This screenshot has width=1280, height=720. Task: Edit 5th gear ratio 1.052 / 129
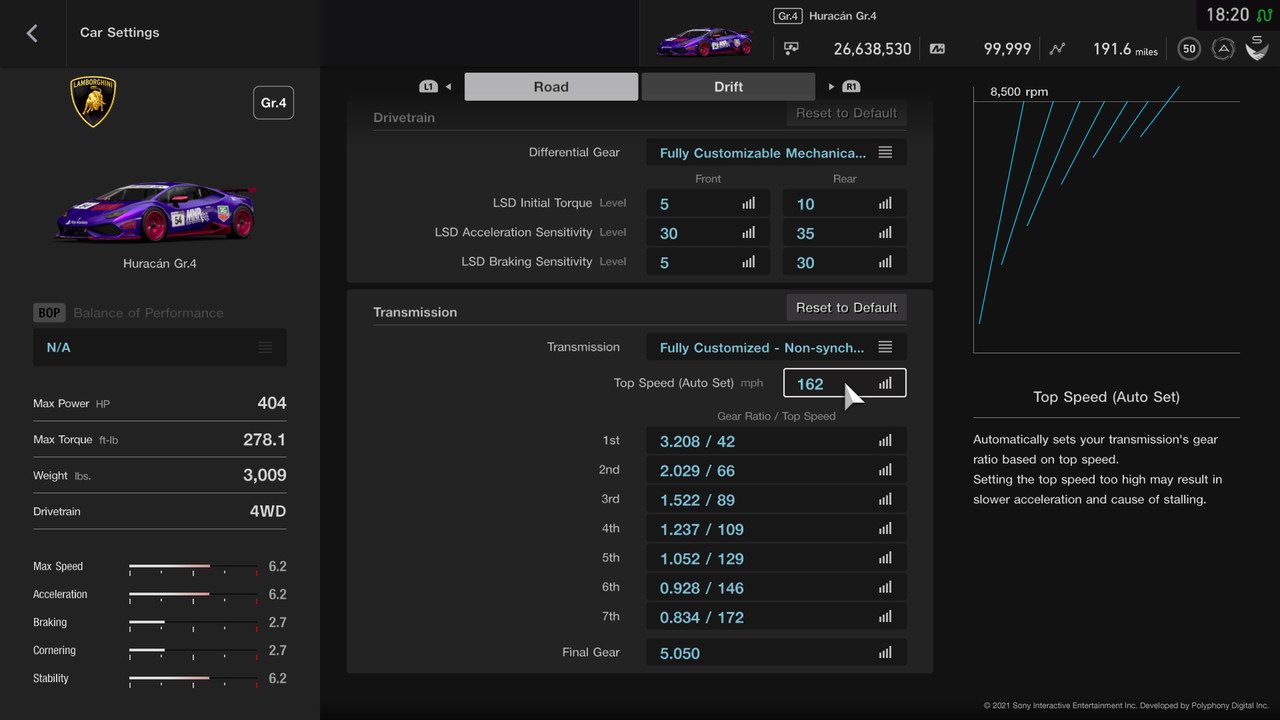(776, 558)
